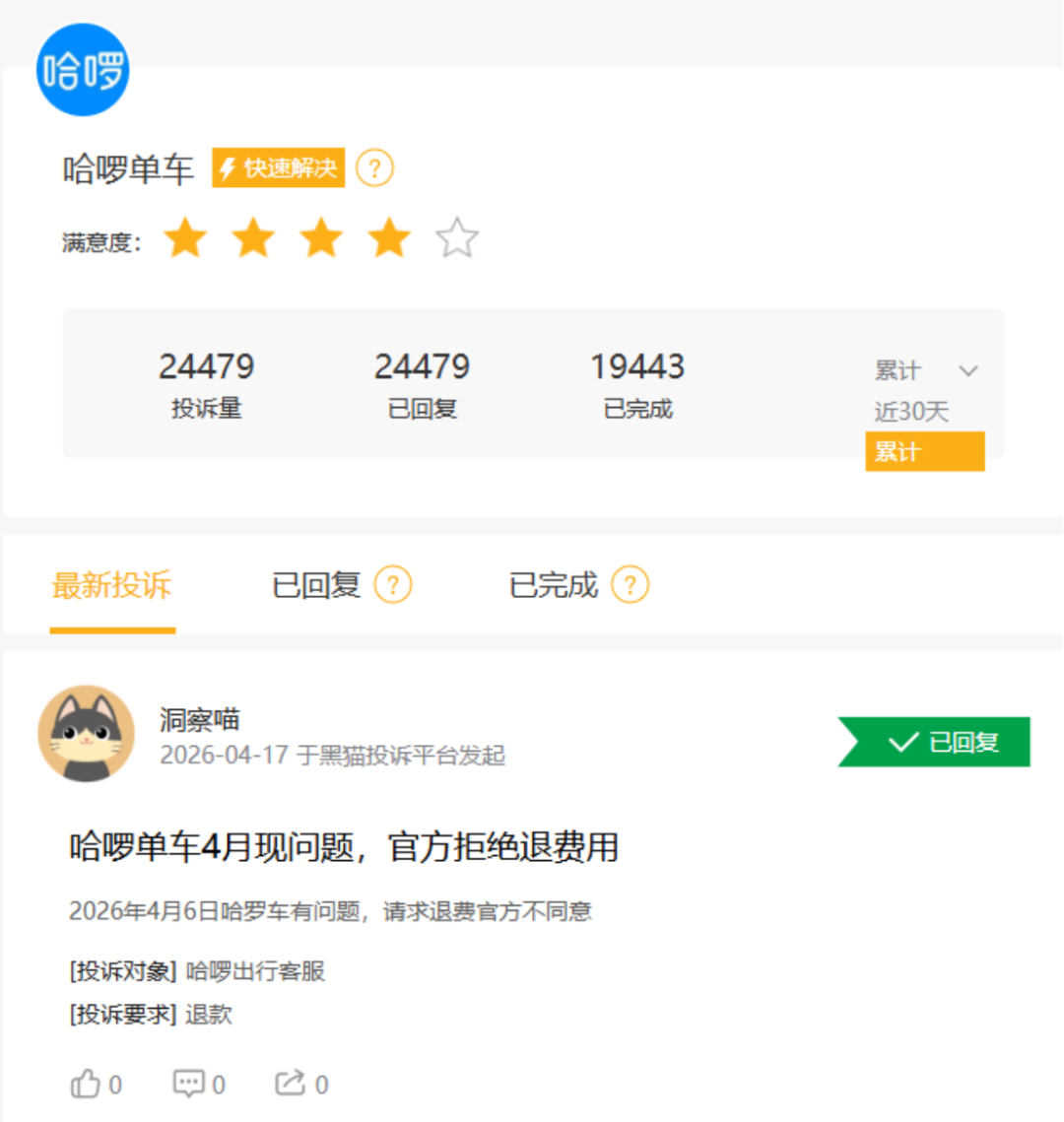
Task: Switch to the 最新投诉 tab
Action: click(x=111, y=585)
